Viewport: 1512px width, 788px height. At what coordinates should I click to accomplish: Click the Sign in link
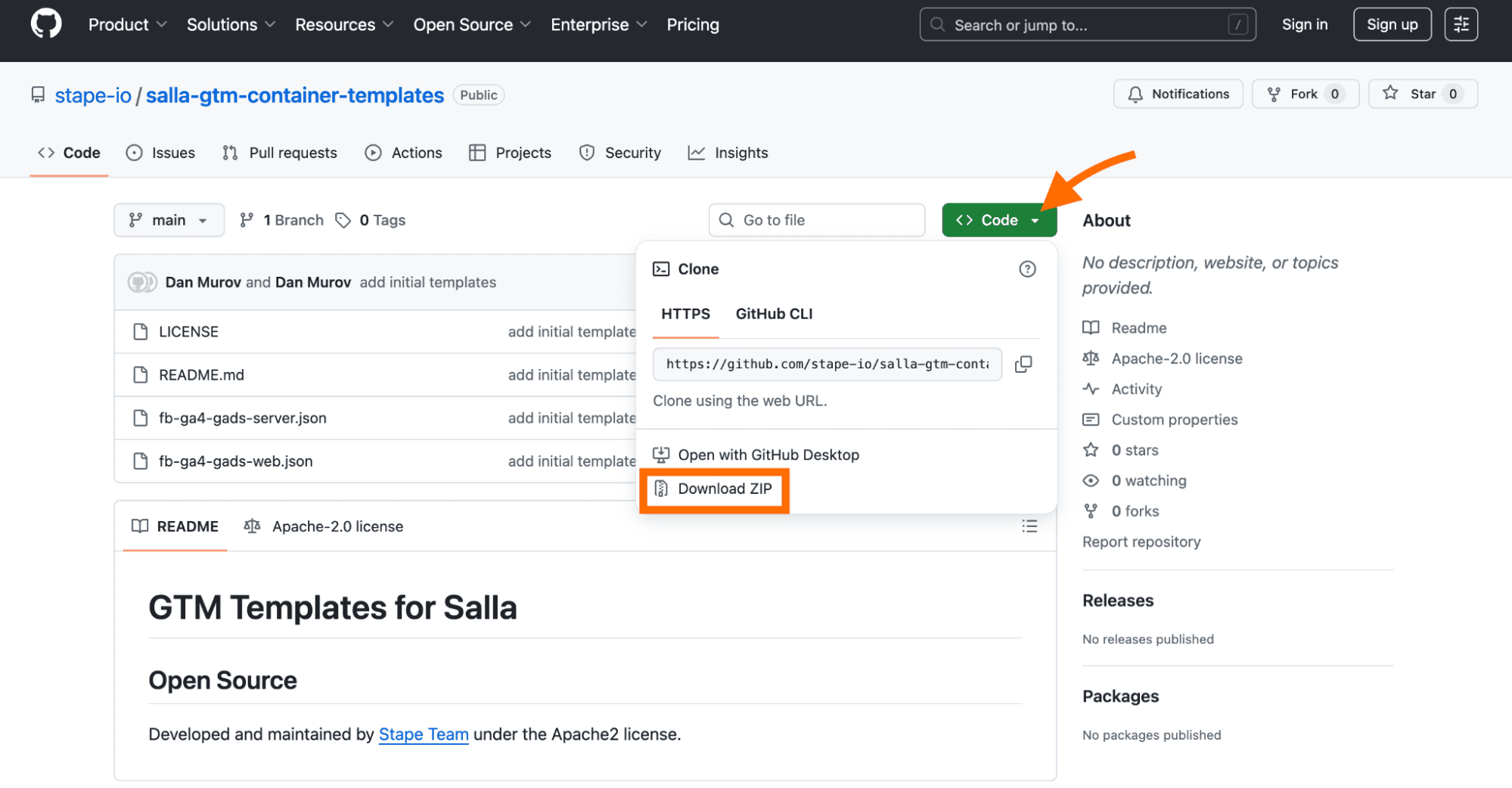point(1305,24)
